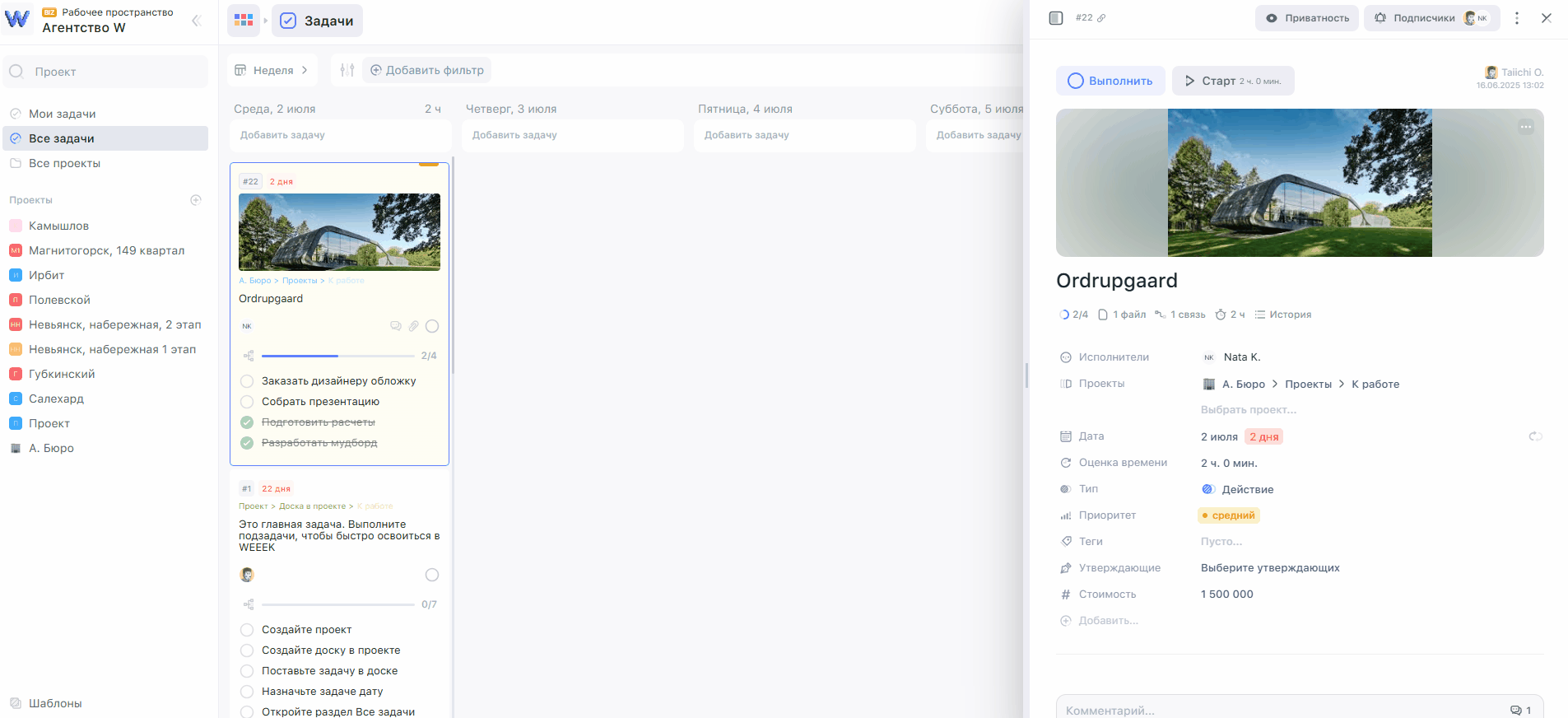1568x718 pixels.
Task: Open the Дата 2 июля picker
Action: point(1219,436)
